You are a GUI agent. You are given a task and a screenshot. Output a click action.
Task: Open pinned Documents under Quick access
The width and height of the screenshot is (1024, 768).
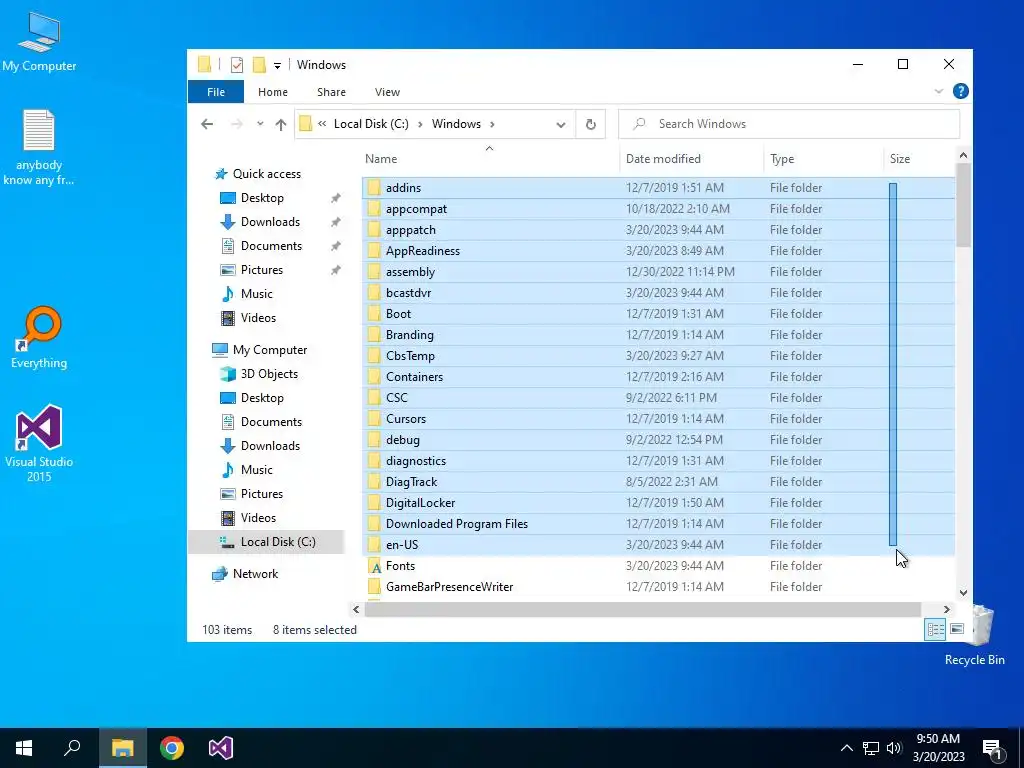click(271, 246)
